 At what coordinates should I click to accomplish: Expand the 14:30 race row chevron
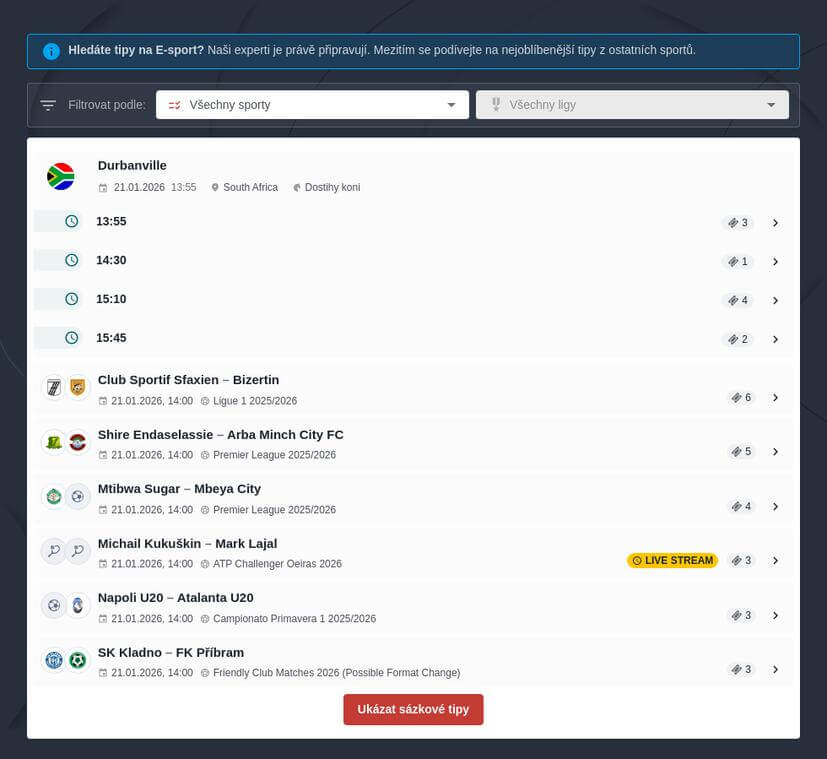(x=775, y=262)
